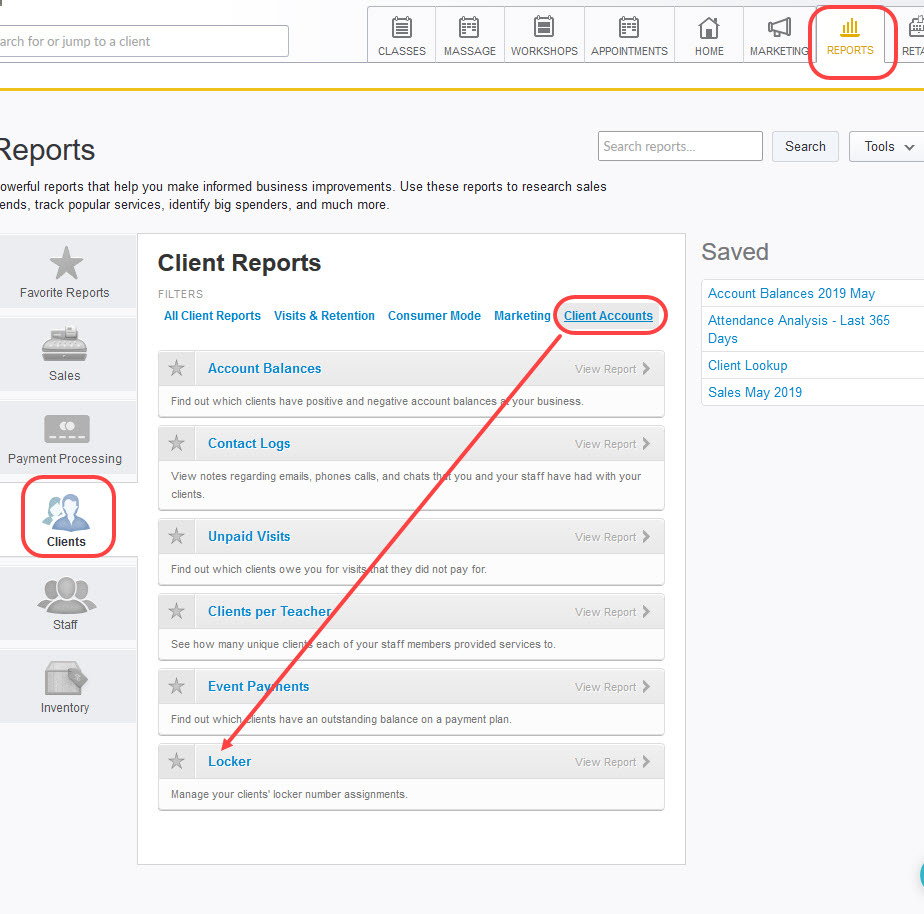Go to the Home house icon
Viewport: 924px width, 914px height.
pos(709,27)
